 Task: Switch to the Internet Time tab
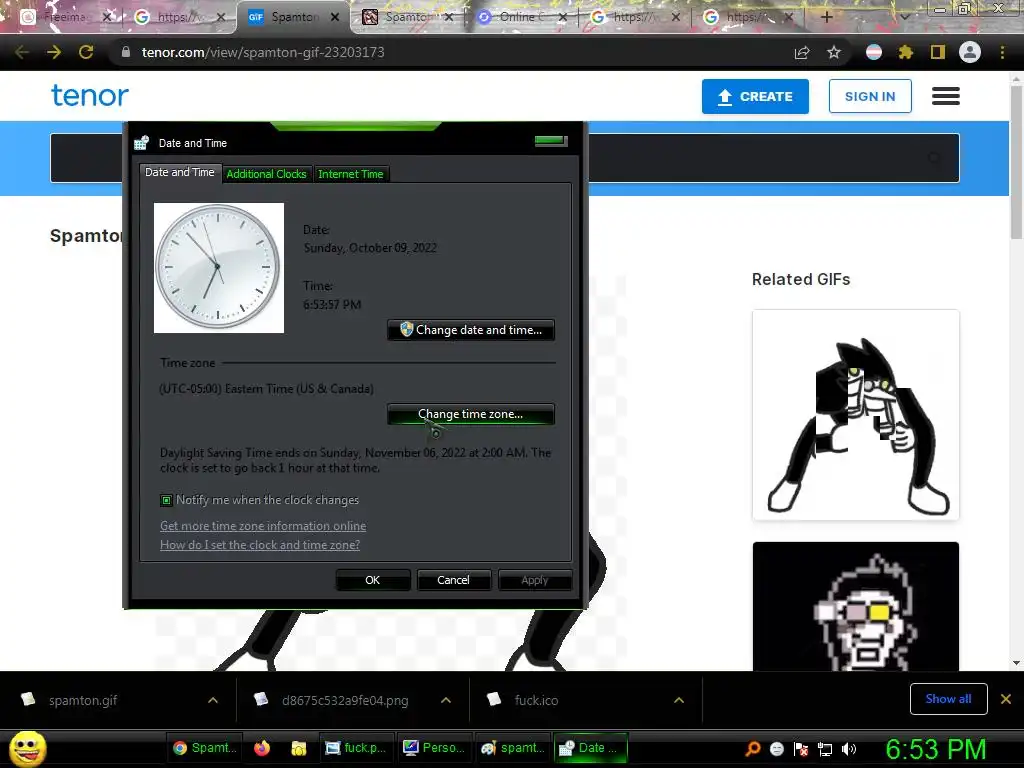coord(351,174)
